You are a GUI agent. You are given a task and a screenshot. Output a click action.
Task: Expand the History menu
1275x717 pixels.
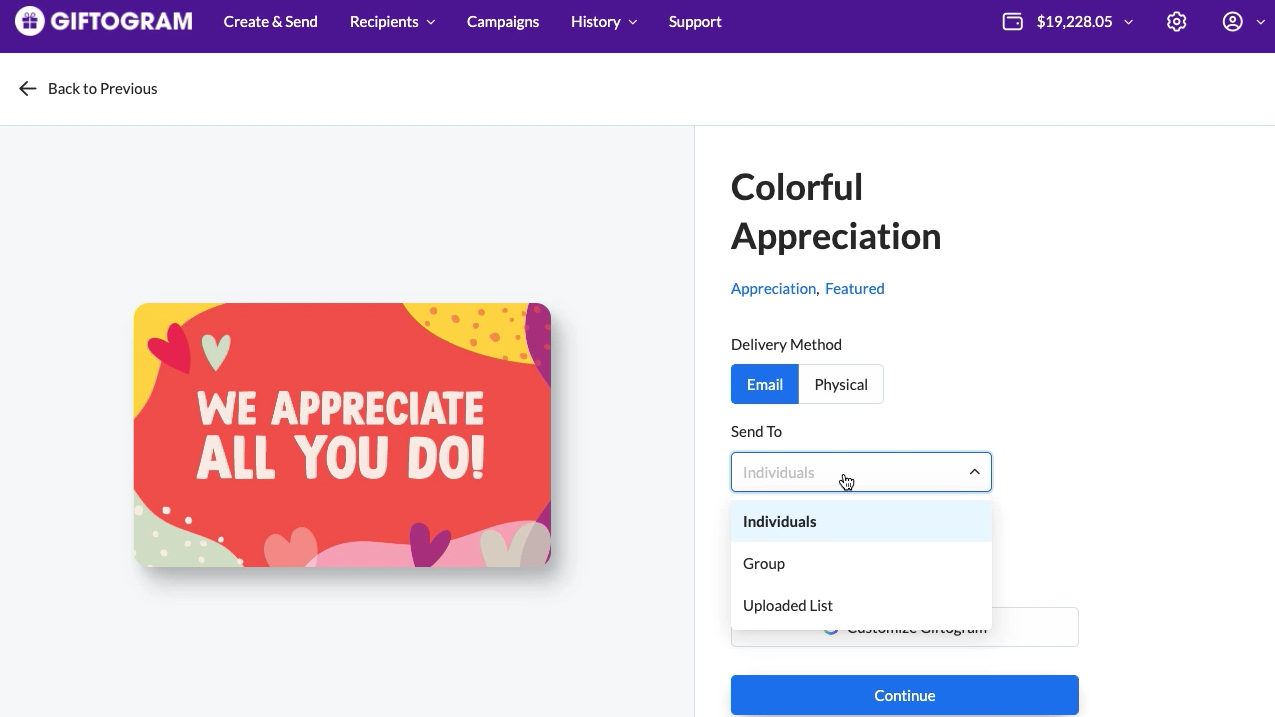pyautogui.click(x=603, y=22)
